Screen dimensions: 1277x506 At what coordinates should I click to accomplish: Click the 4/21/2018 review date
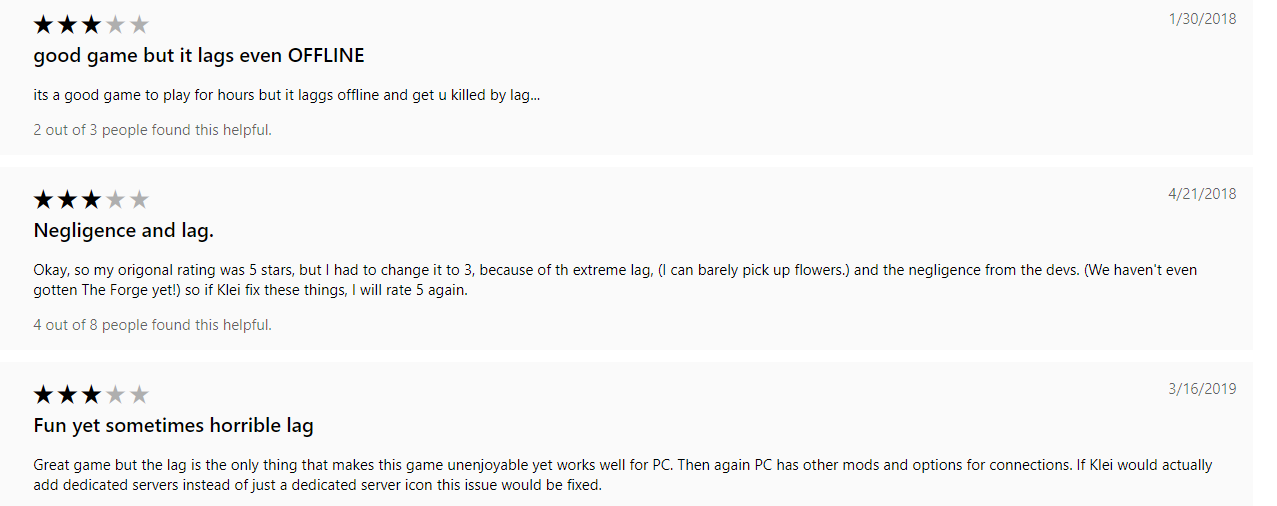pos(1202,194)
